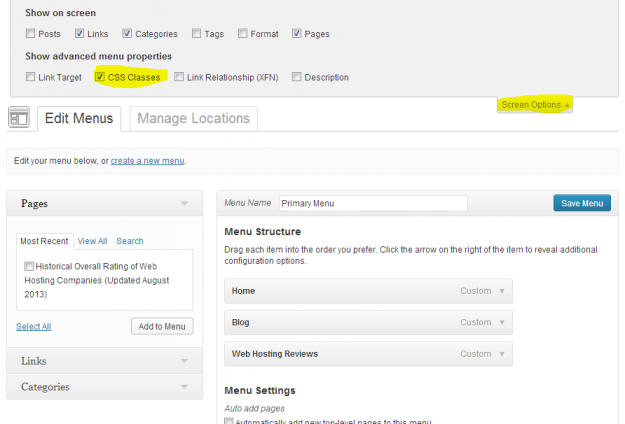Image resolution: width=625 pixels, height=424 pixels.
Task: Click the Add to Menu button
Action: click(x=162, y=326)
